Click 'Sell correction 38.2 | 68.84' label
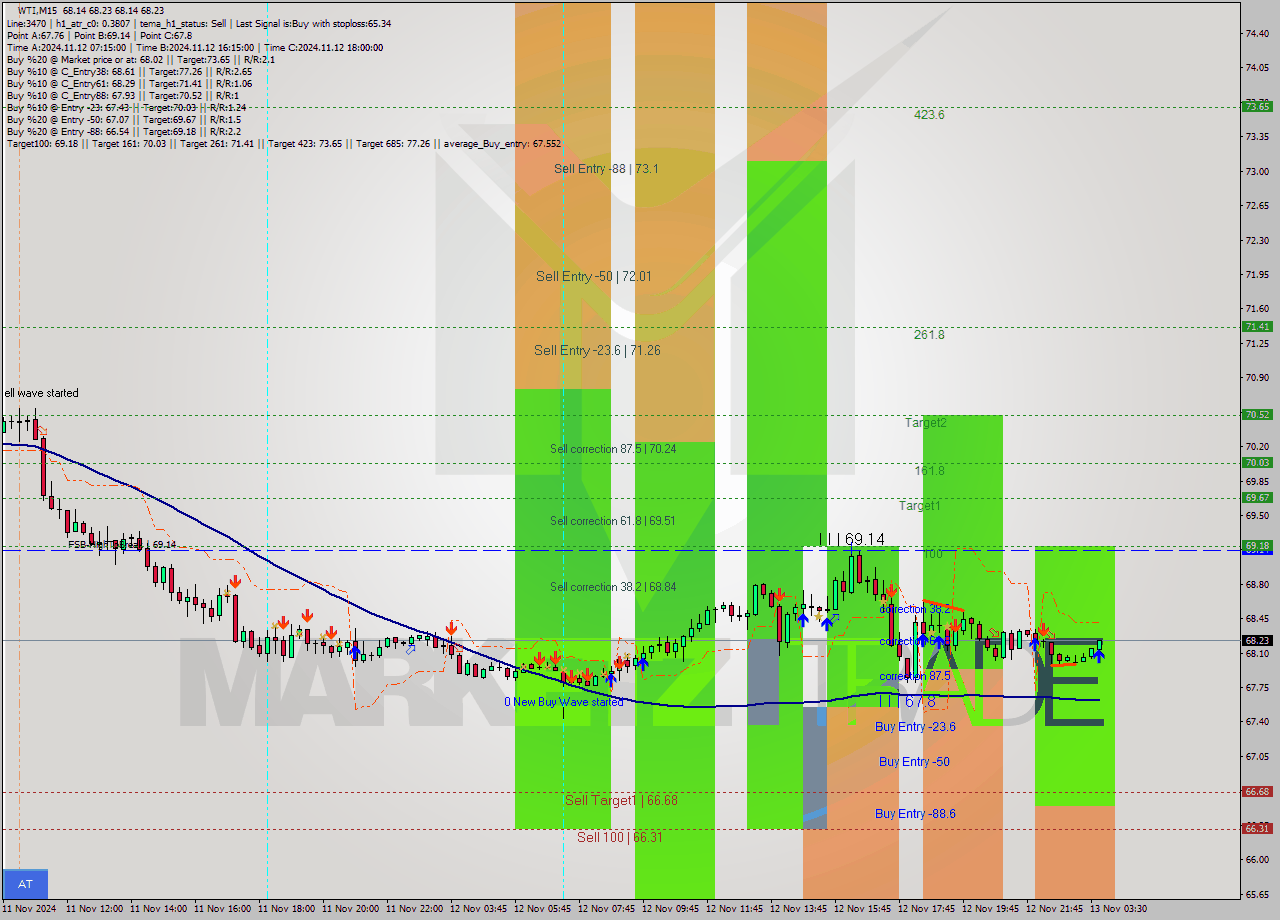 (x=613, y=587)
